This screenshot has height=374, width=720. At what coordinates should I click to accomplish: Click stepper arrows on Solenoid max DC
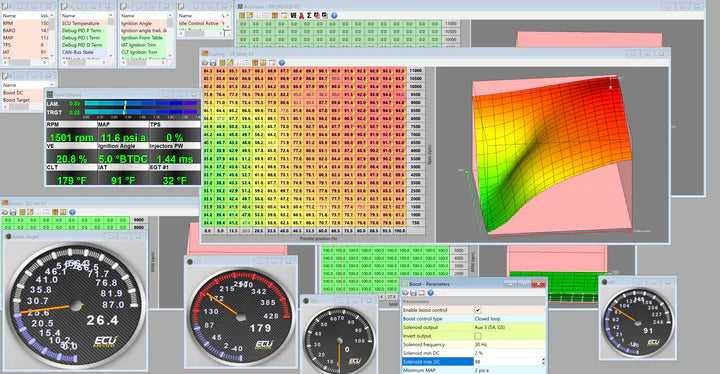pyautogui.click(x=543, y=362)
